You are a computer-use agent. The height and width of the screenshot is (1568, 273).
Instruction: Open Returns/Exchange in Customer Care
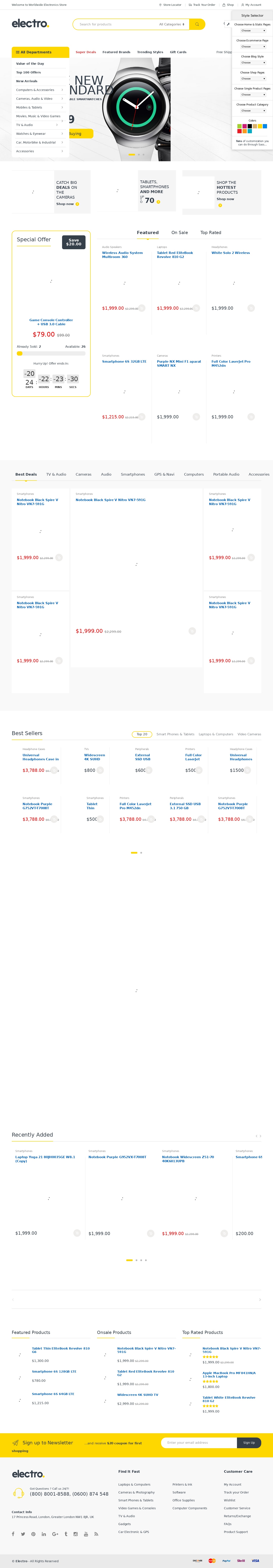click(237, 1516)
